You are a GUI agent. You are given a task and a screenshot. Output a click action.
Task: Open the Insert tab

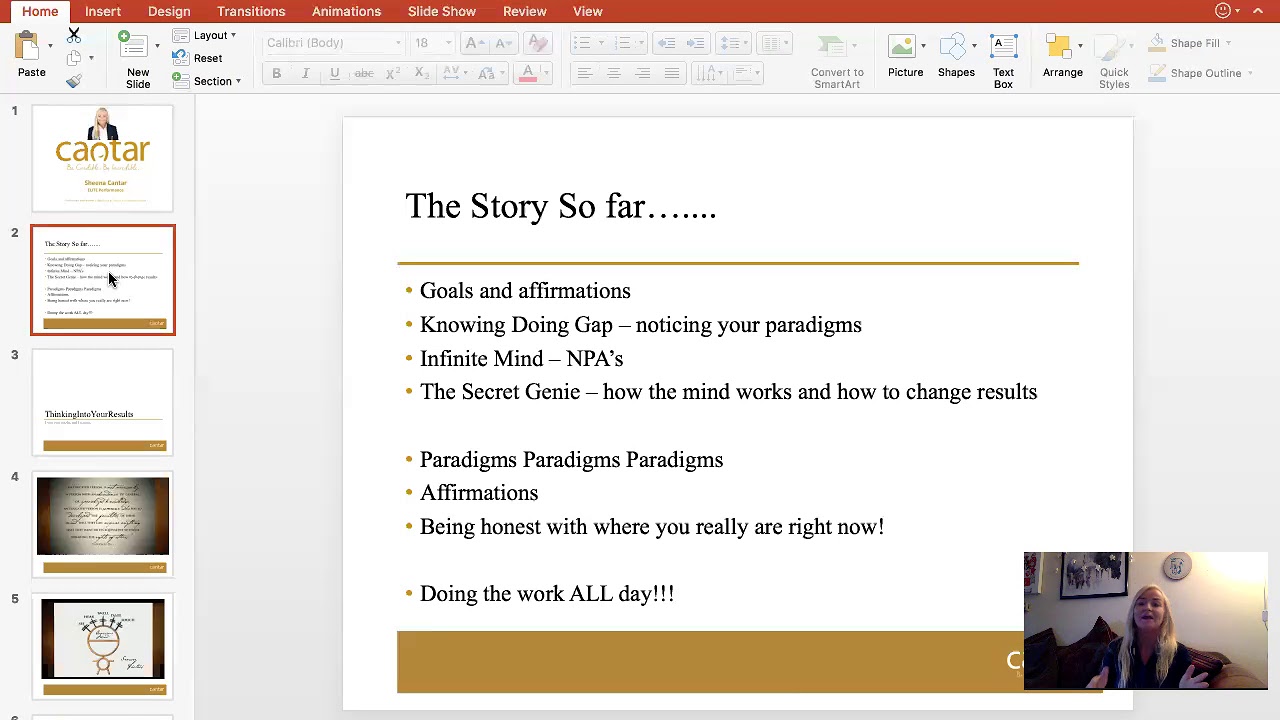click(x=103, y=11)
